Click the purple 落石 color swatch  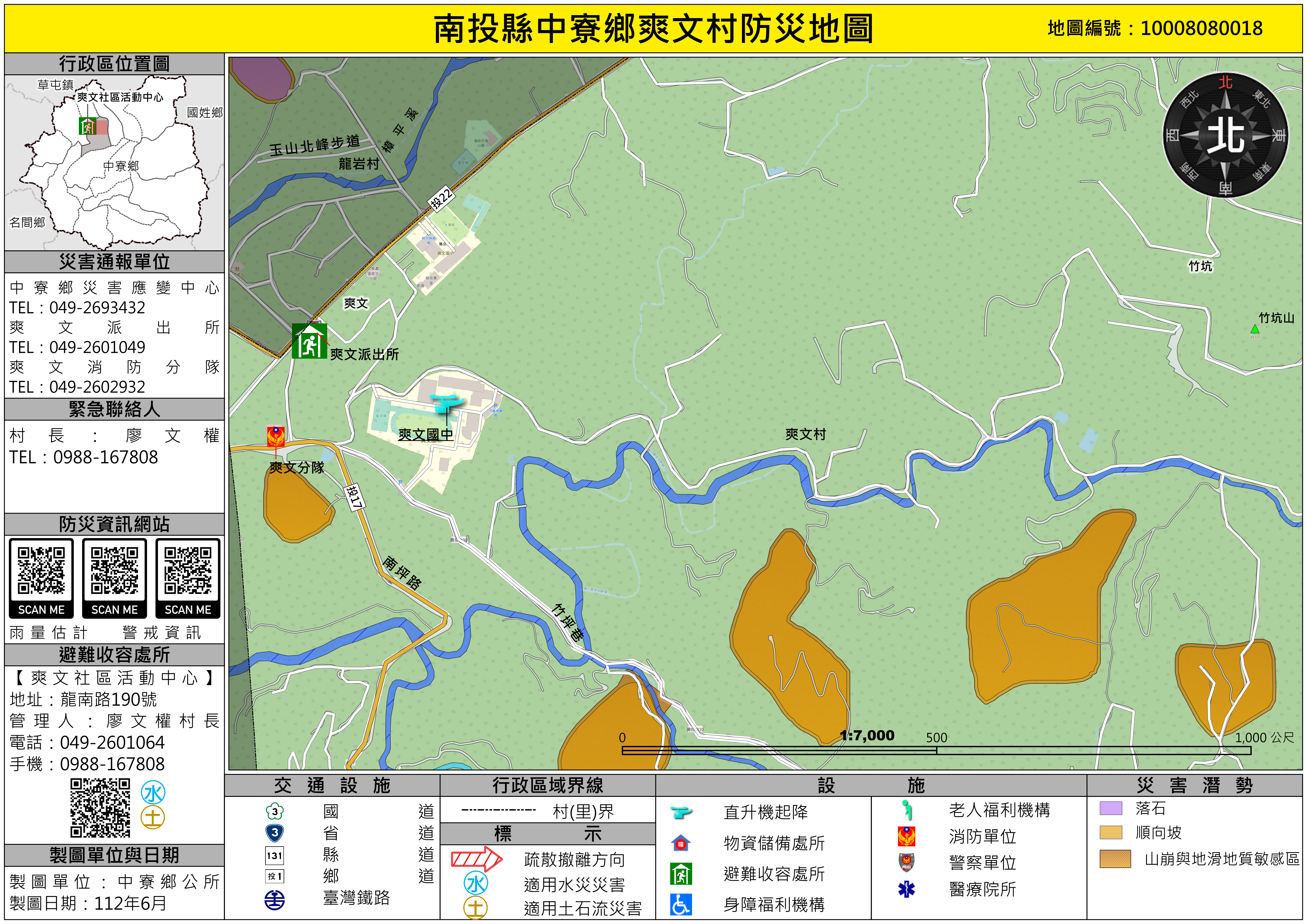click(1111, 808)
